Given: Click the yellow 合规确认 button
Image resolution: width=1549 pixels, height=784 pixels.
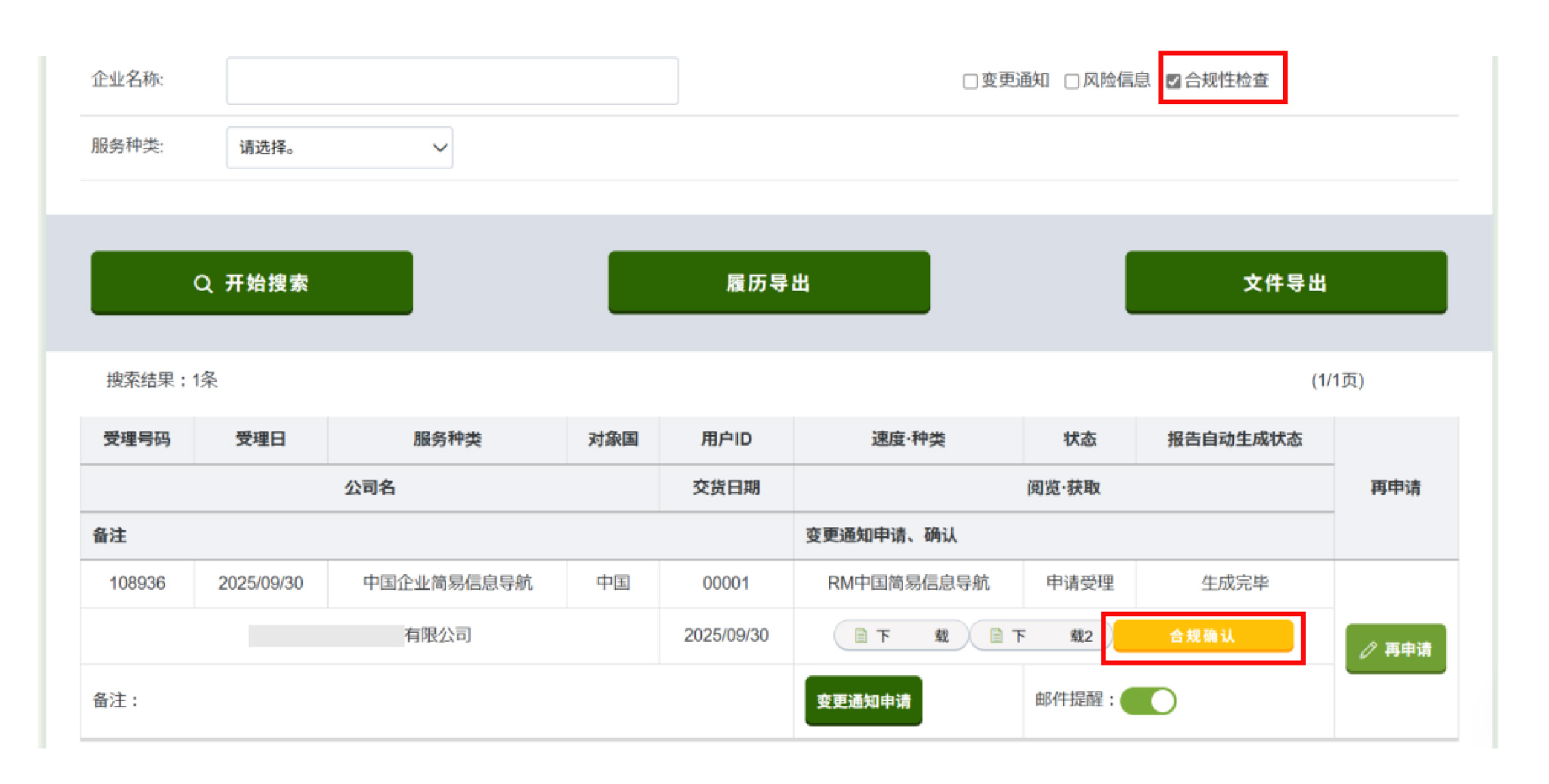Looking at the screenshot, I should coord(1202,636).
